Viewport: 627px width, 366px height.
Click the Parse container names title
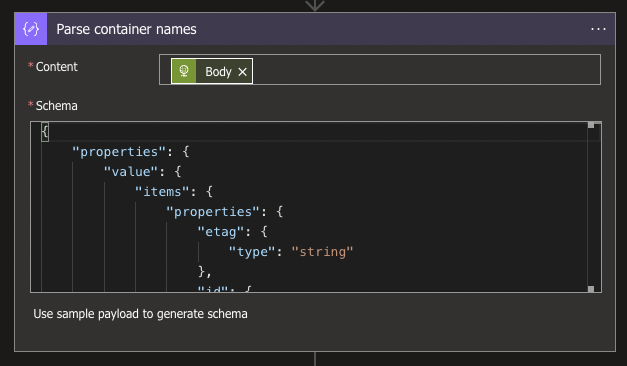(x=126, y=29)
